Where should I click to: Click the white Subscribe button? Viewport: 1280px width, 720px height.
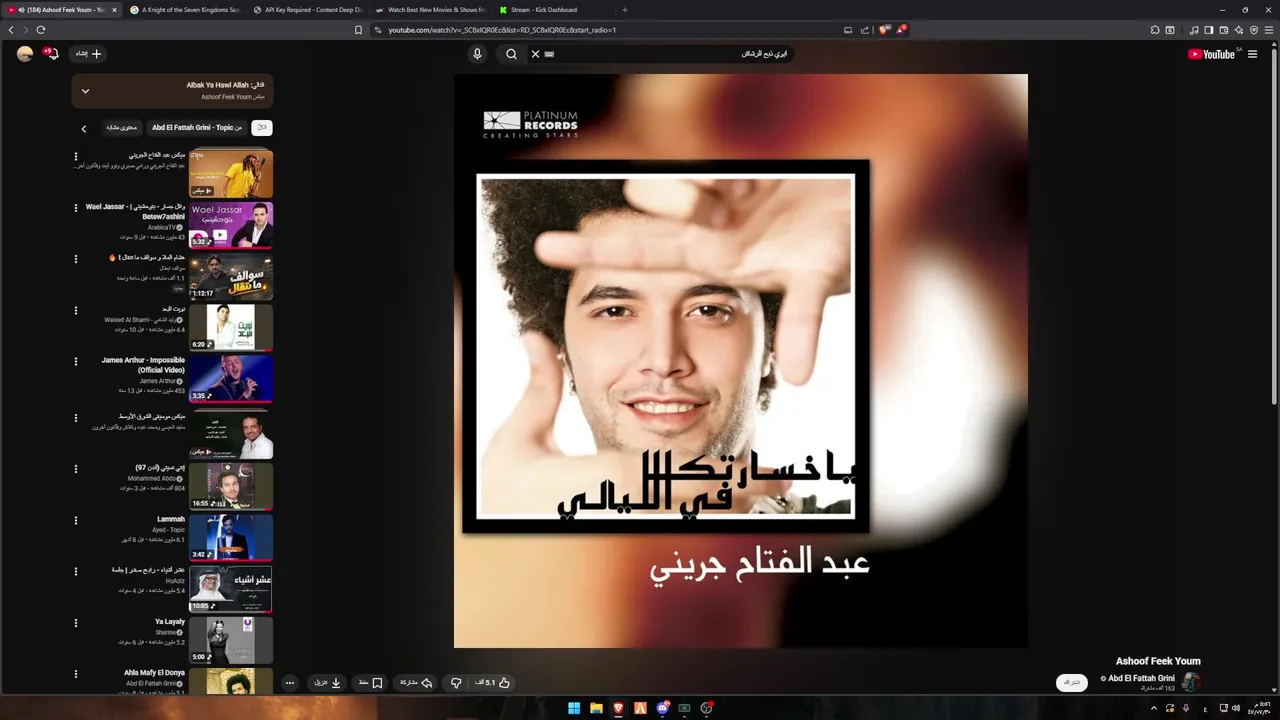tap(1072, 683)
